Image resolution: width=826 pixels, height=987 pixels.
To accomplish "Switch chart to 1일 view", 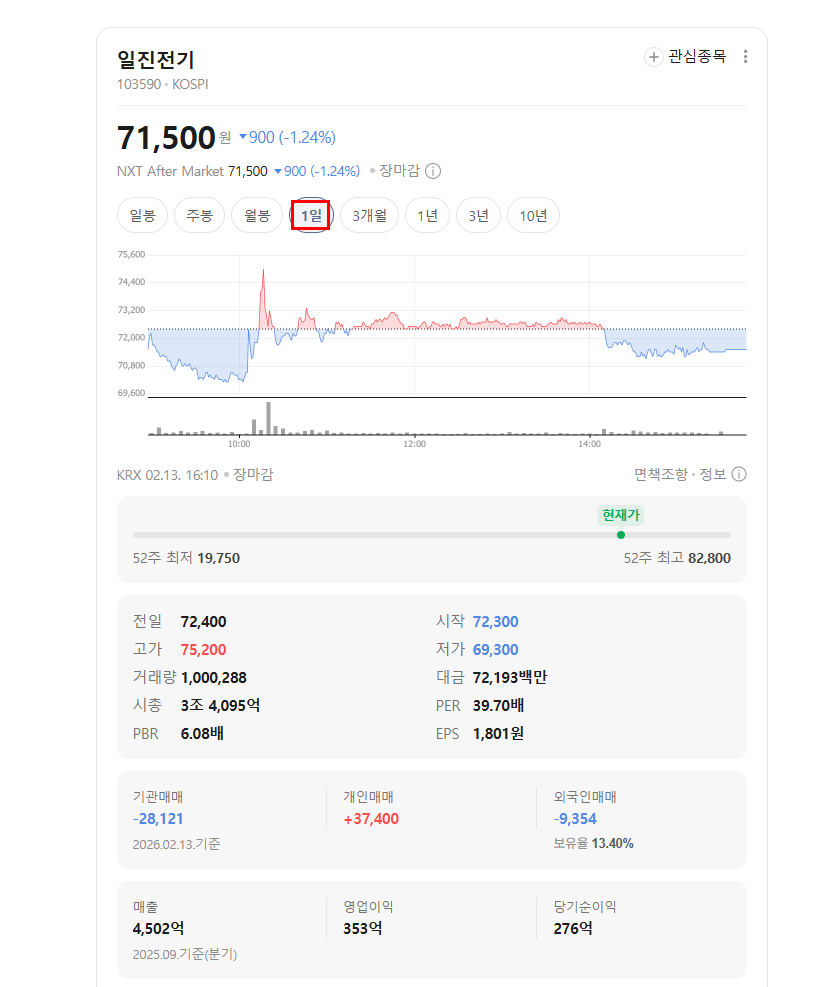I will coord(312,215).
